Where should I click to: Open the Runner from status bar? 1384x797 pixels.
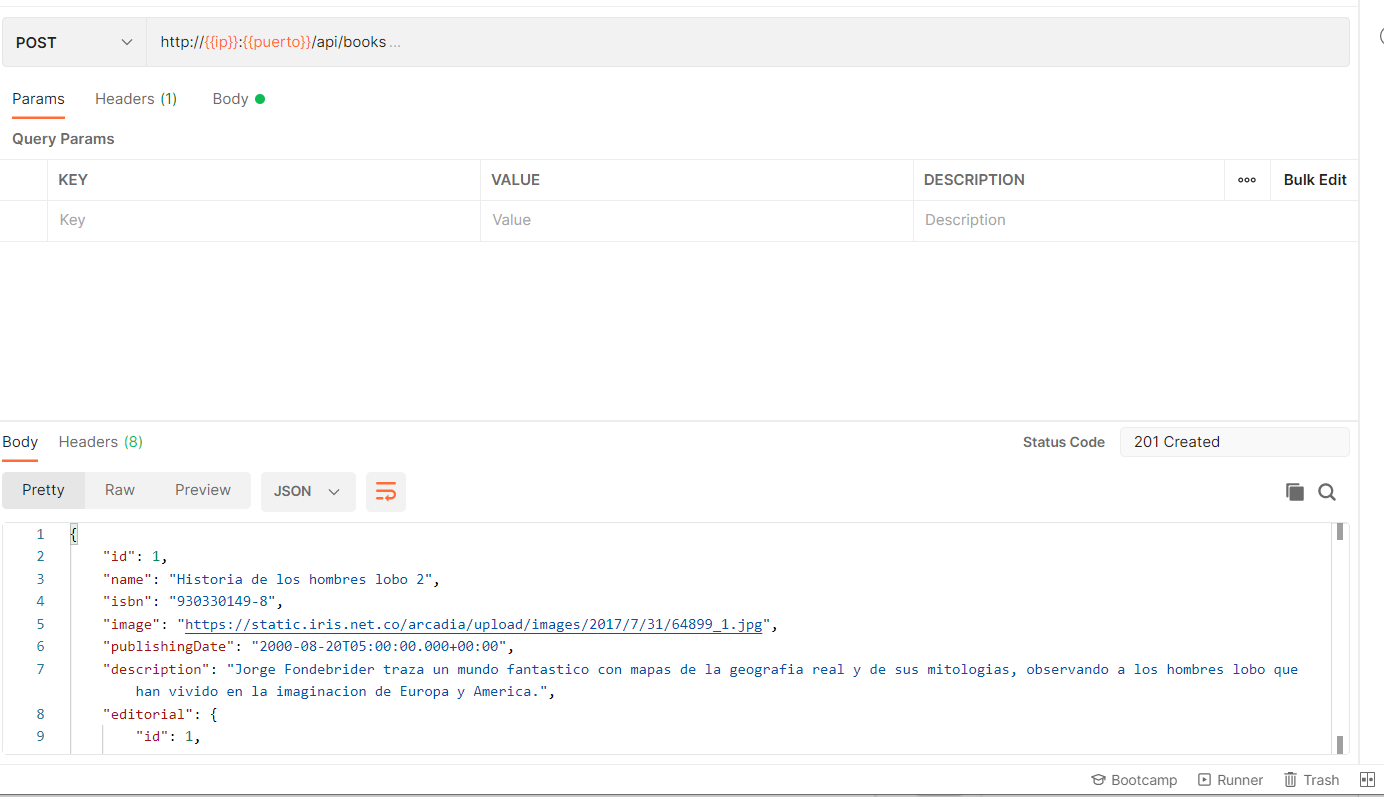(x=1231, y=780)
